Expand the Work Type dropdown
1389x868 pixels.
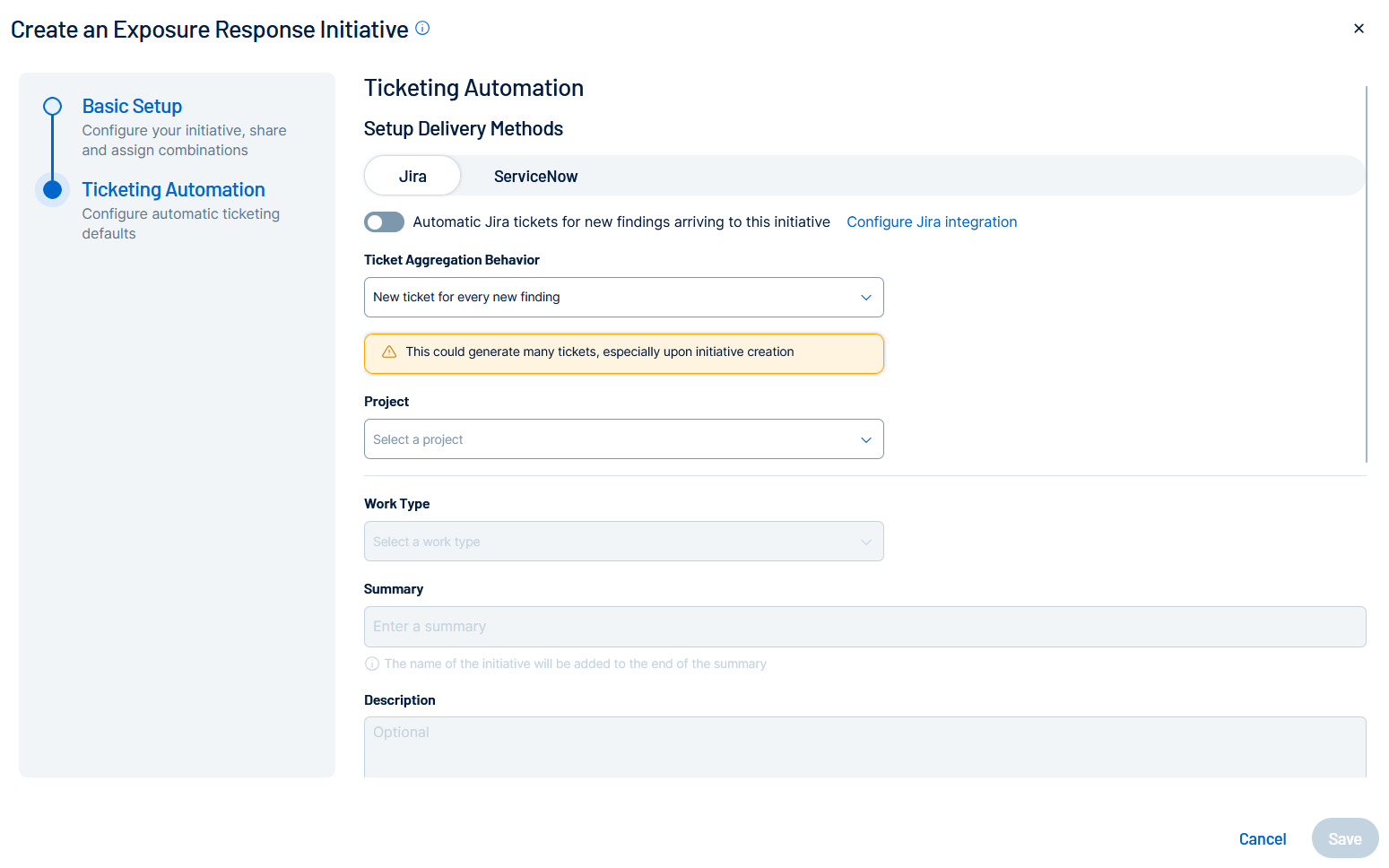[x=623, y=542]
